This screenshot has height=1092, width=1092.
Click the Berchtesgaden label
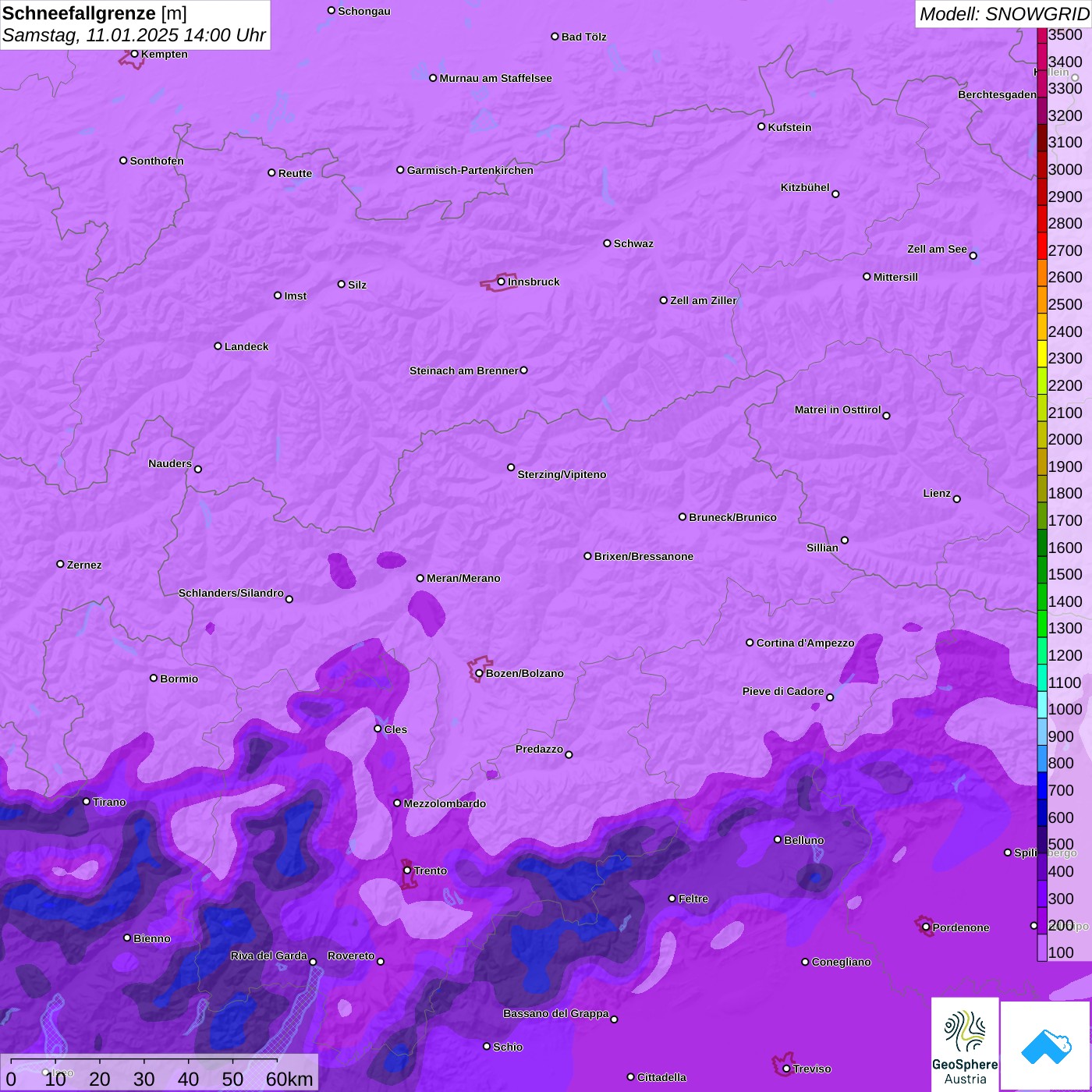click(x=997, y=94)
